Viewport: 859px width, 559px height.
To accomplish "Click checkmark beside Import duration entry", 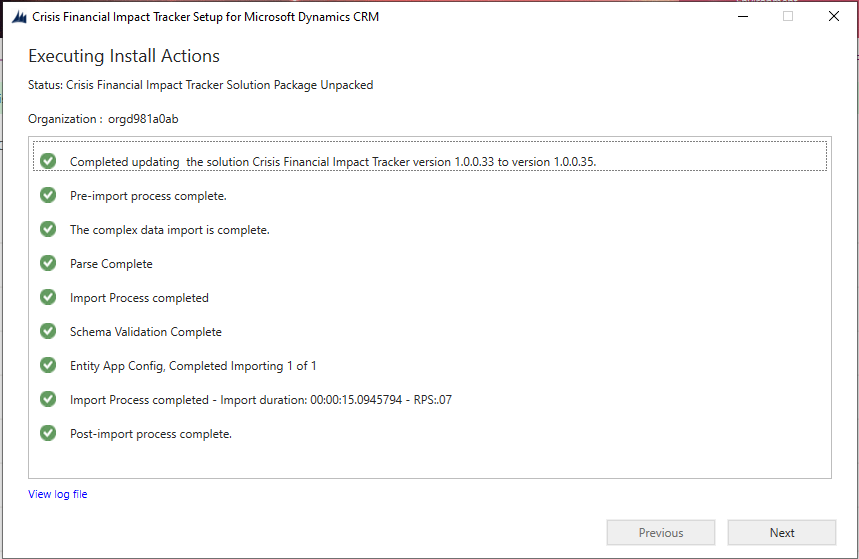I will tap(48, 399).
